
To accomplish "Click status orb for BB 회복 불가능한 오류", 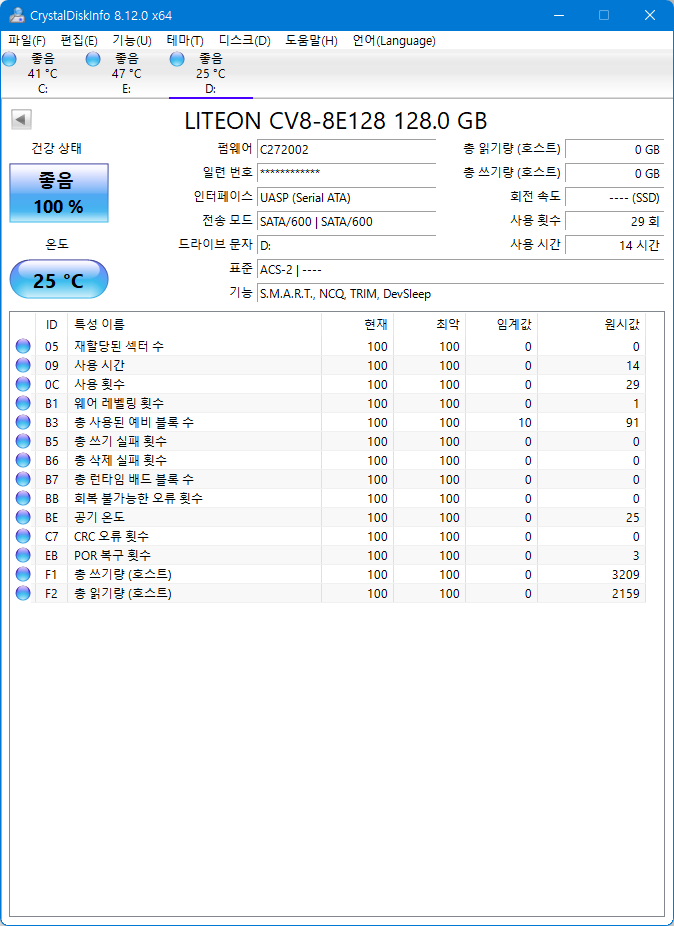I will coord(23,498).
